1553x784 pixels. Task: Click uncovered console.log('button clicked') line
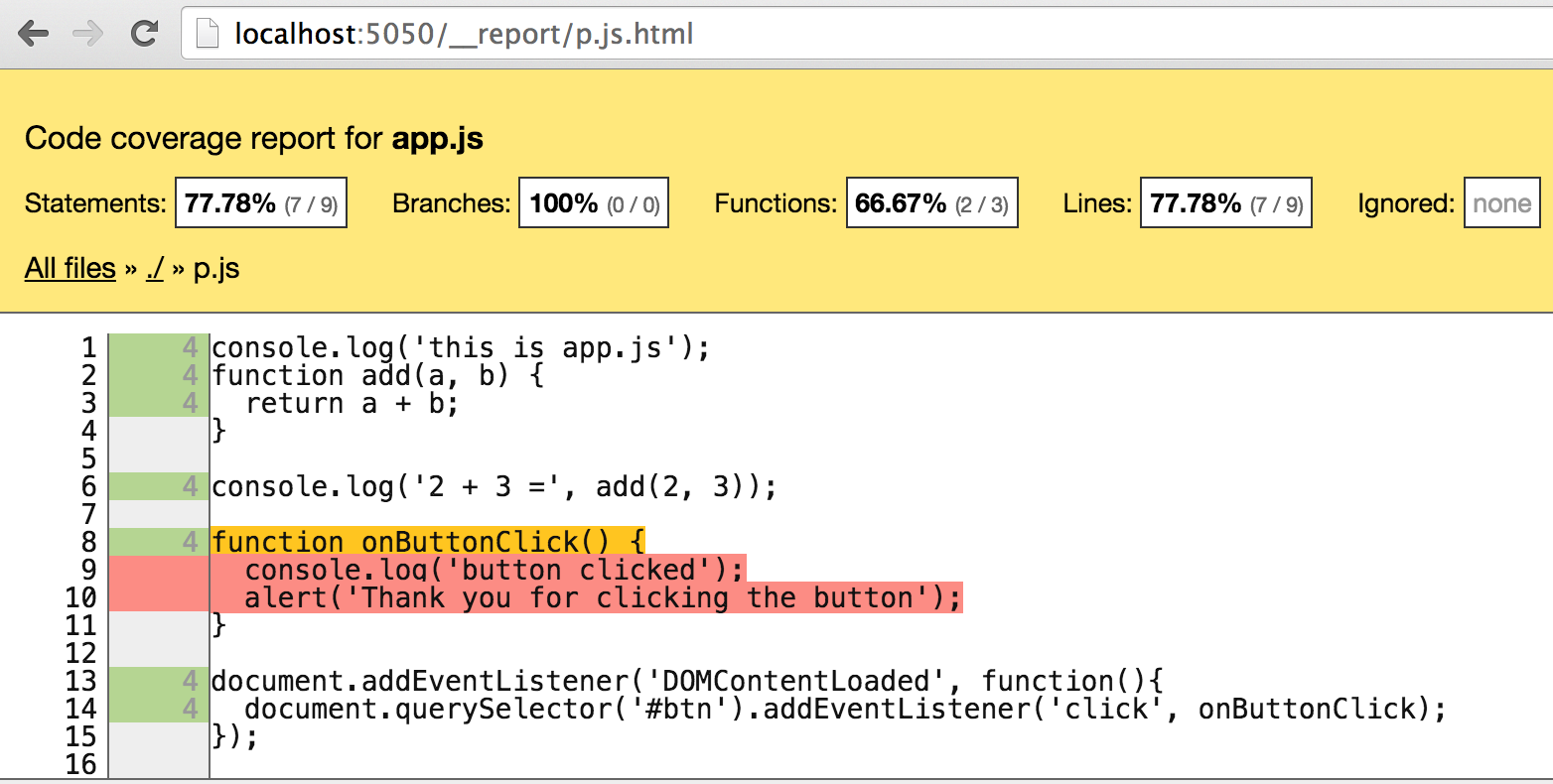(494, 569)
